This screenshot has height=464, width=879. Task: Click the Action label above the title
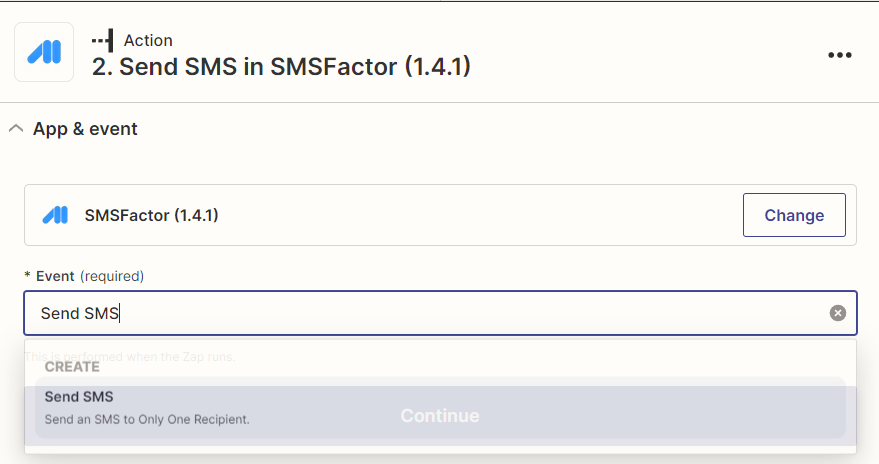click(148, 40)
